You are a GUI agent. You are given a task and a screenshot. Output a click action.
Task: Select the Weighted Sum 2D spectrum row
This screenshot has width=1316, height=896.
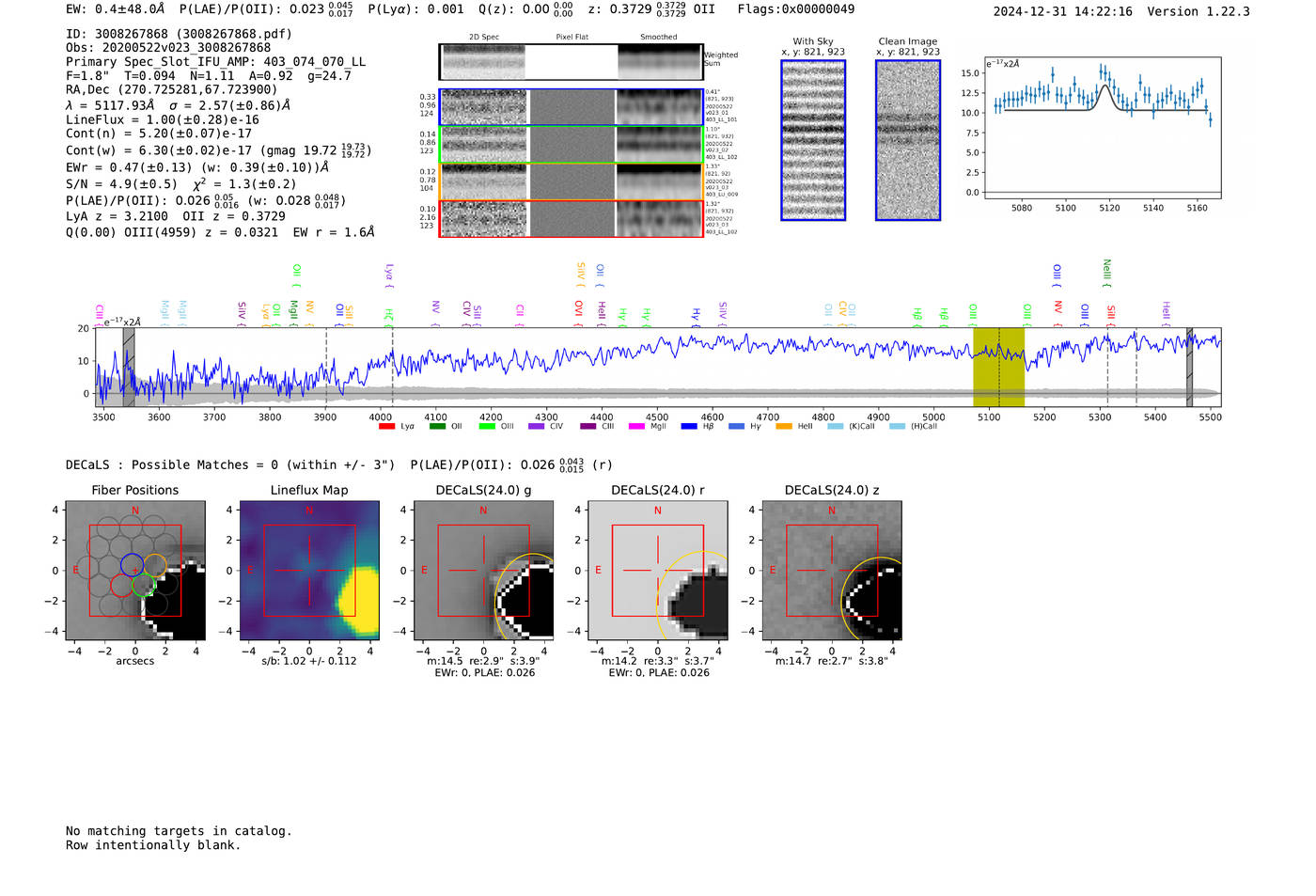pyautogui.click(x=571, y=62)
